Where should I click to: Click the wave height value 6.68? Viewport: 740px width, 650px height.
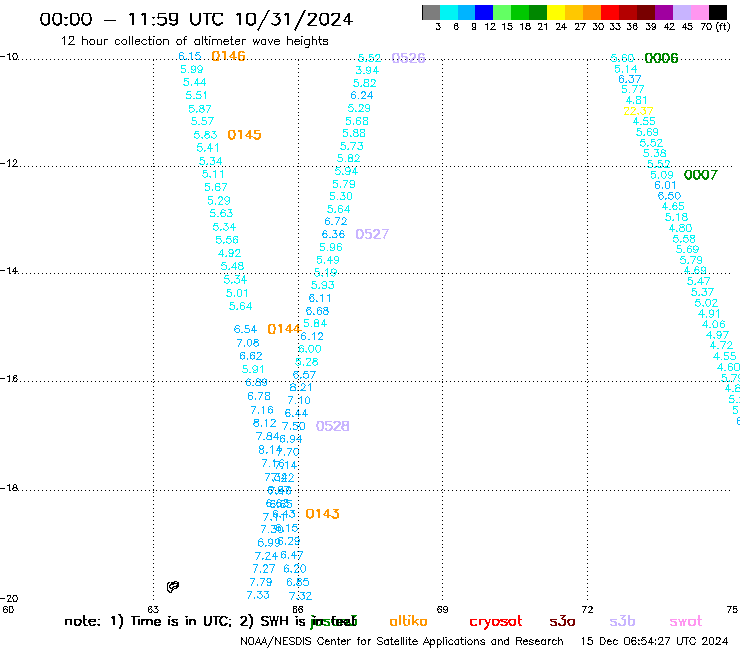[317, 311]
